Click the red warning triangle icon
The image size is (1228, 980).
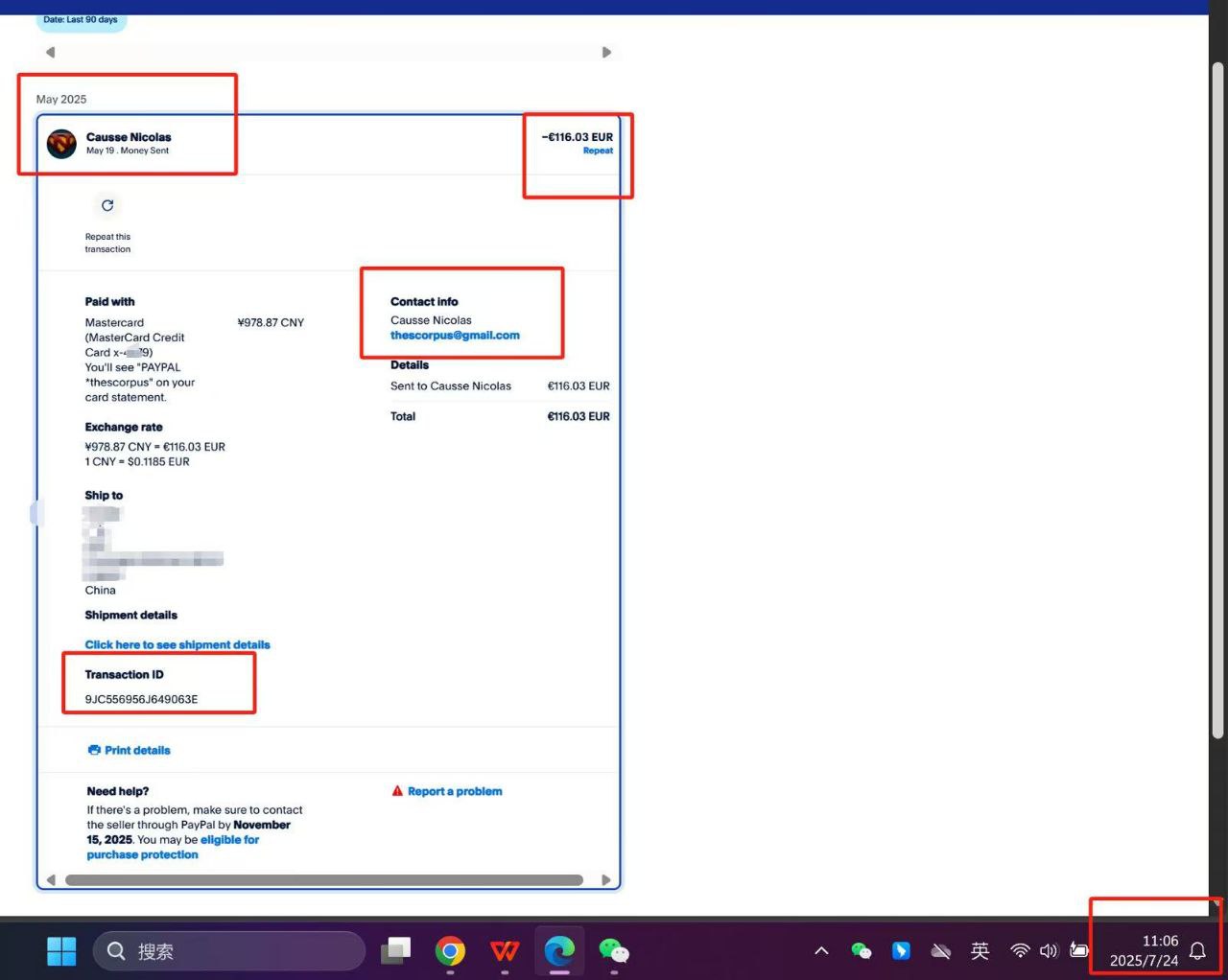[397, 791]
